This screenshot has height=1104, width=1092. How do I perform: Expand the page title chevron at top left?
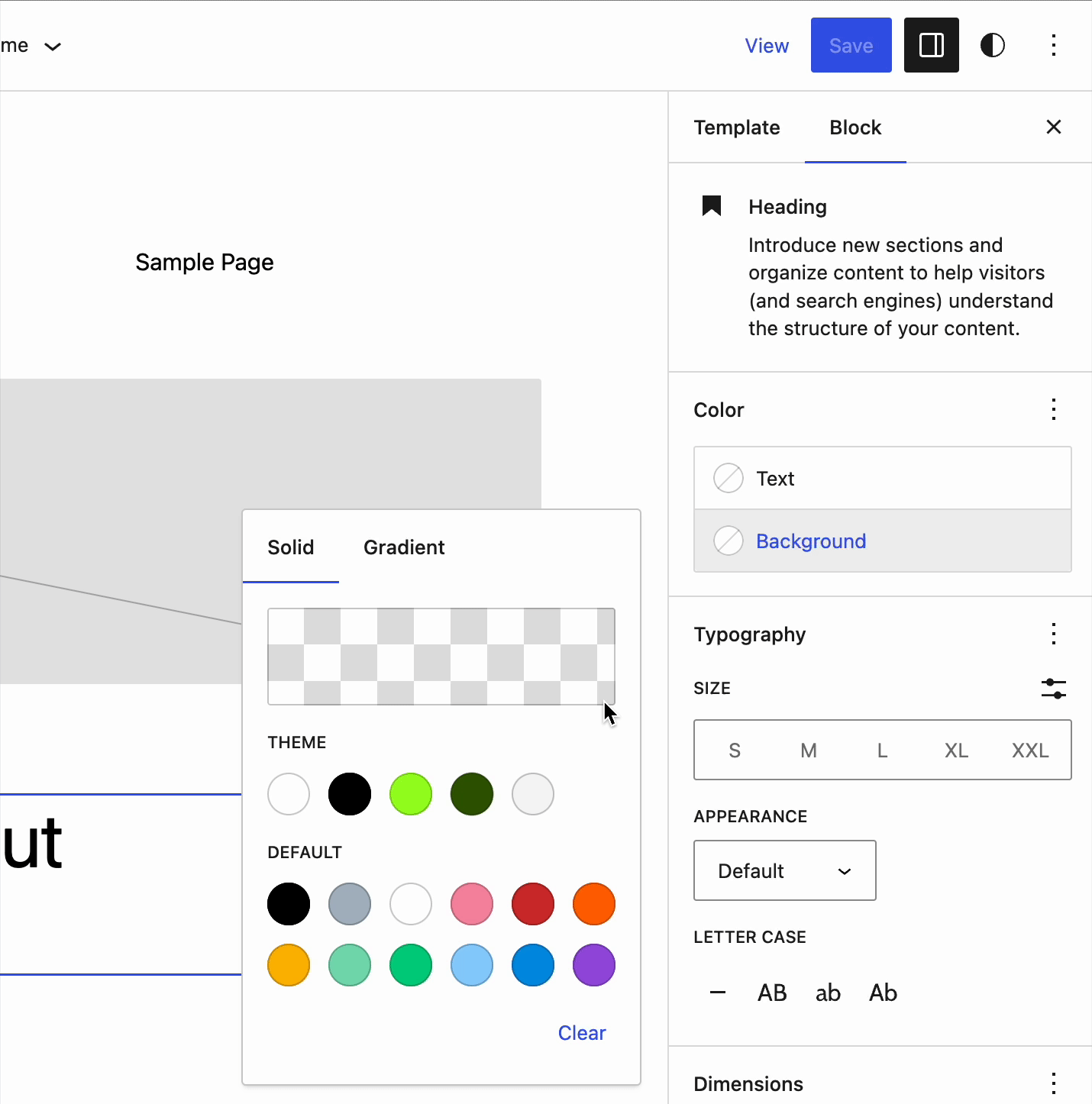[x=53, y=47]
